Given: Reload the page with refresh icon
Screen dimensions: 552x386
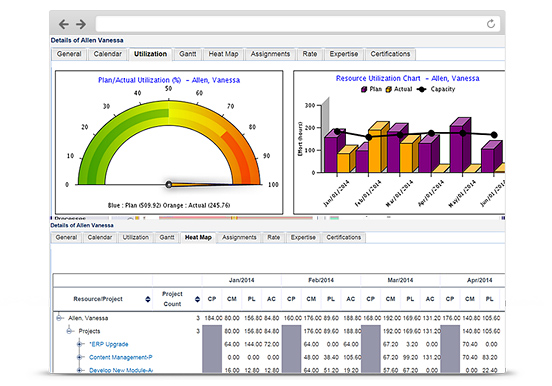Looking at the screenshot, I should [x=491, y=24].
